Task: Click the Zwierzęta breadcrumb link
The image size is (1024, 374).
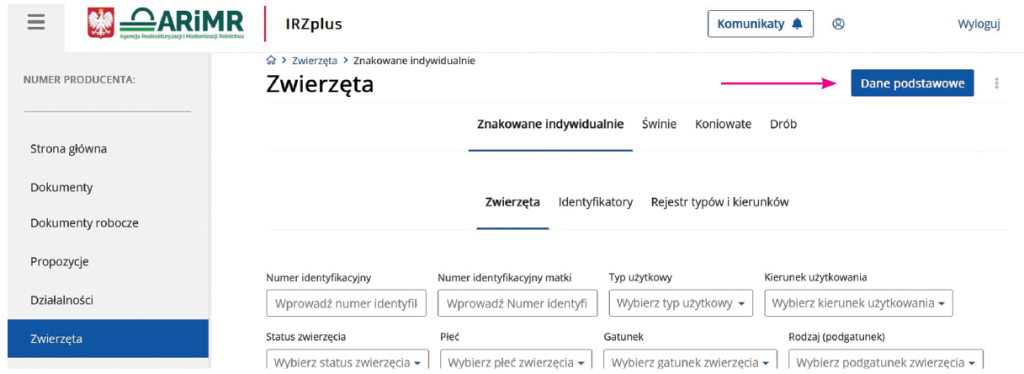Action: click(x=315, y=61)
